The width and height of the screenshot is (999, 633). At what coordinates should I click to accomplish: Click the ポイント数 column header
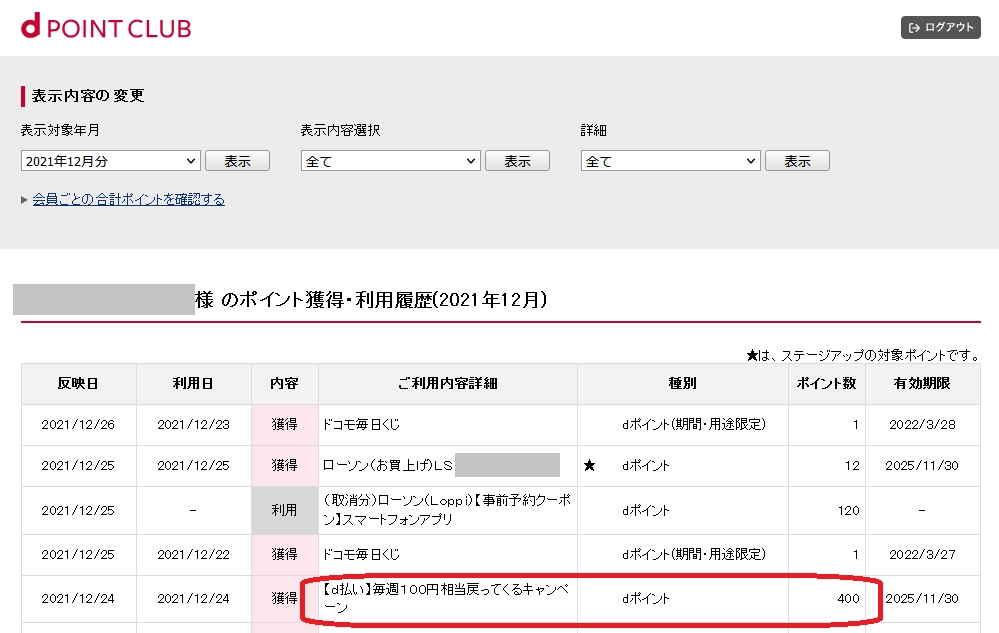coord(826,383)
